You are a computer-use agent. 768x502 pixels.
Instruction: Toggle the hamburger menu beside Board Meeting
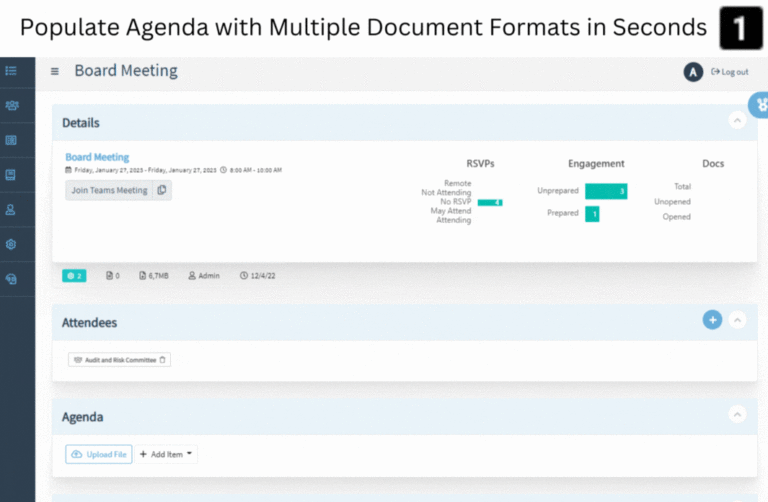55,72
